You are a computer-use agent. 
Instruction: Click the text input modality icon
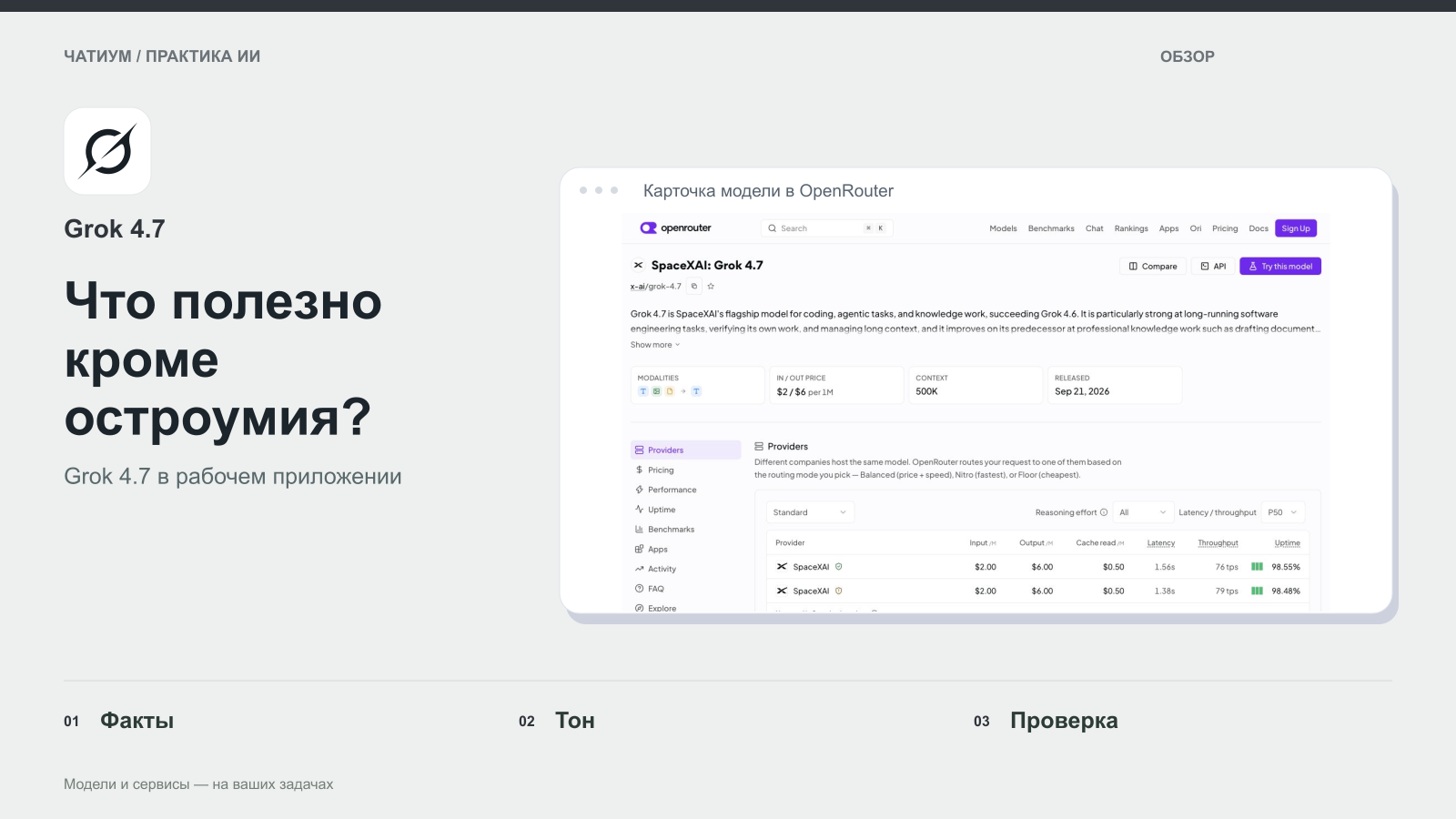click(642, 391)
